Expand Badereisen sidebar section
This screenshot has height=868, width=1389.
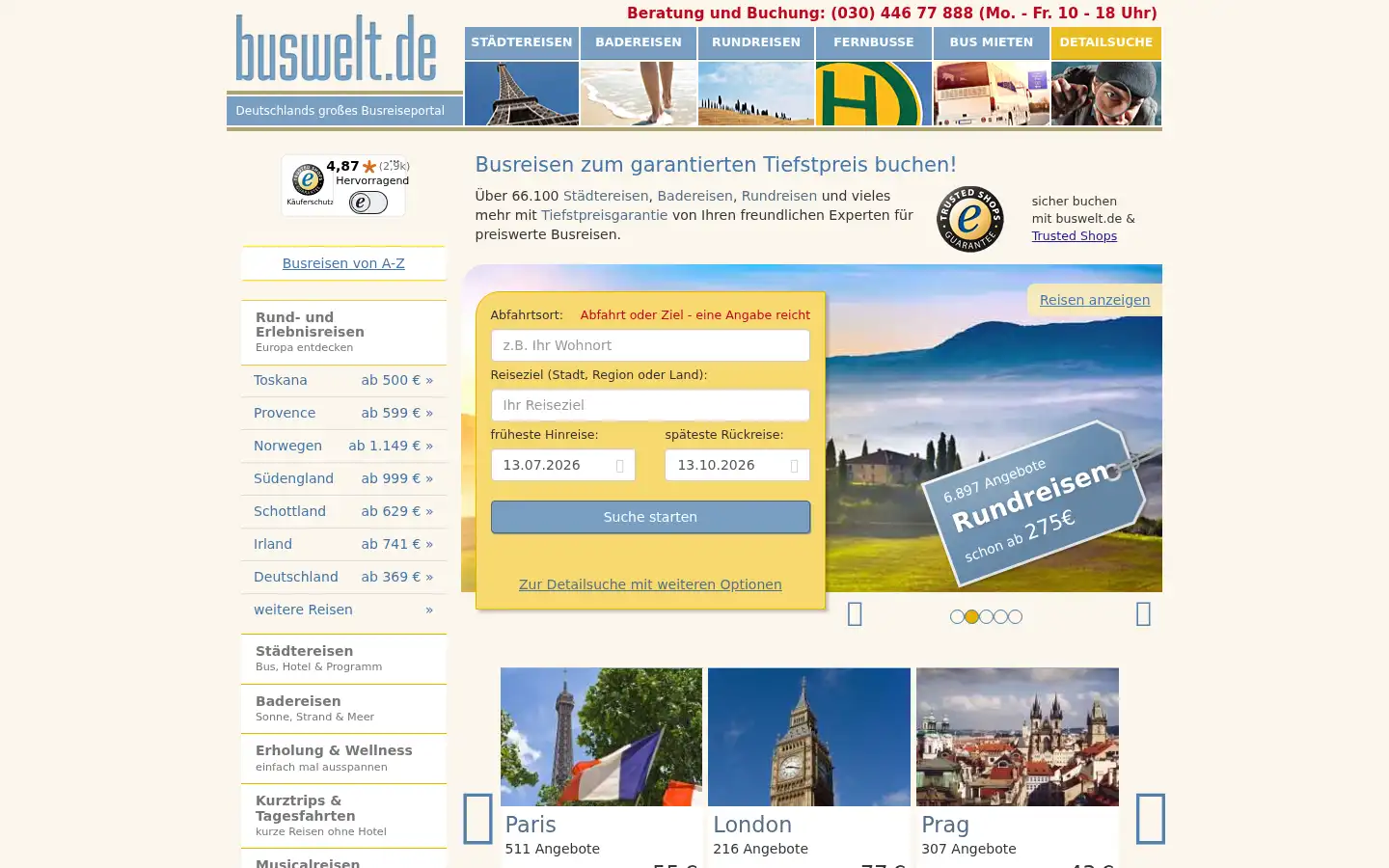[x=343, y=709]
